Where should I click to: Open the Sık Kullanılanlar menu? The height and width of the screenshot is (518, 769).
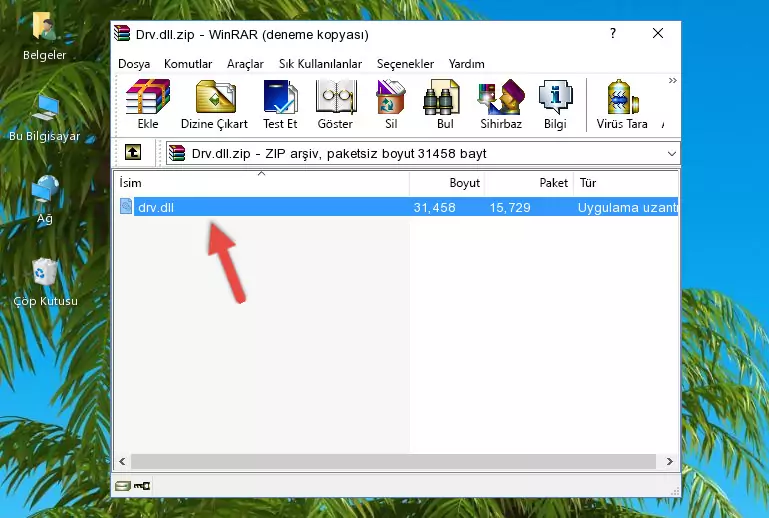click(x=320, y=64)
